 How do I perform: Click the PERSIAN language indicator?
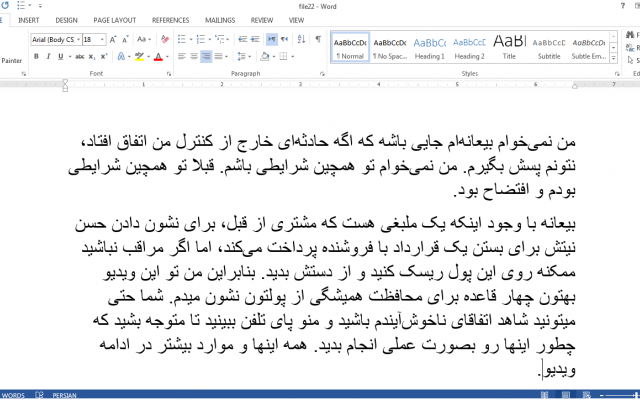64,395
